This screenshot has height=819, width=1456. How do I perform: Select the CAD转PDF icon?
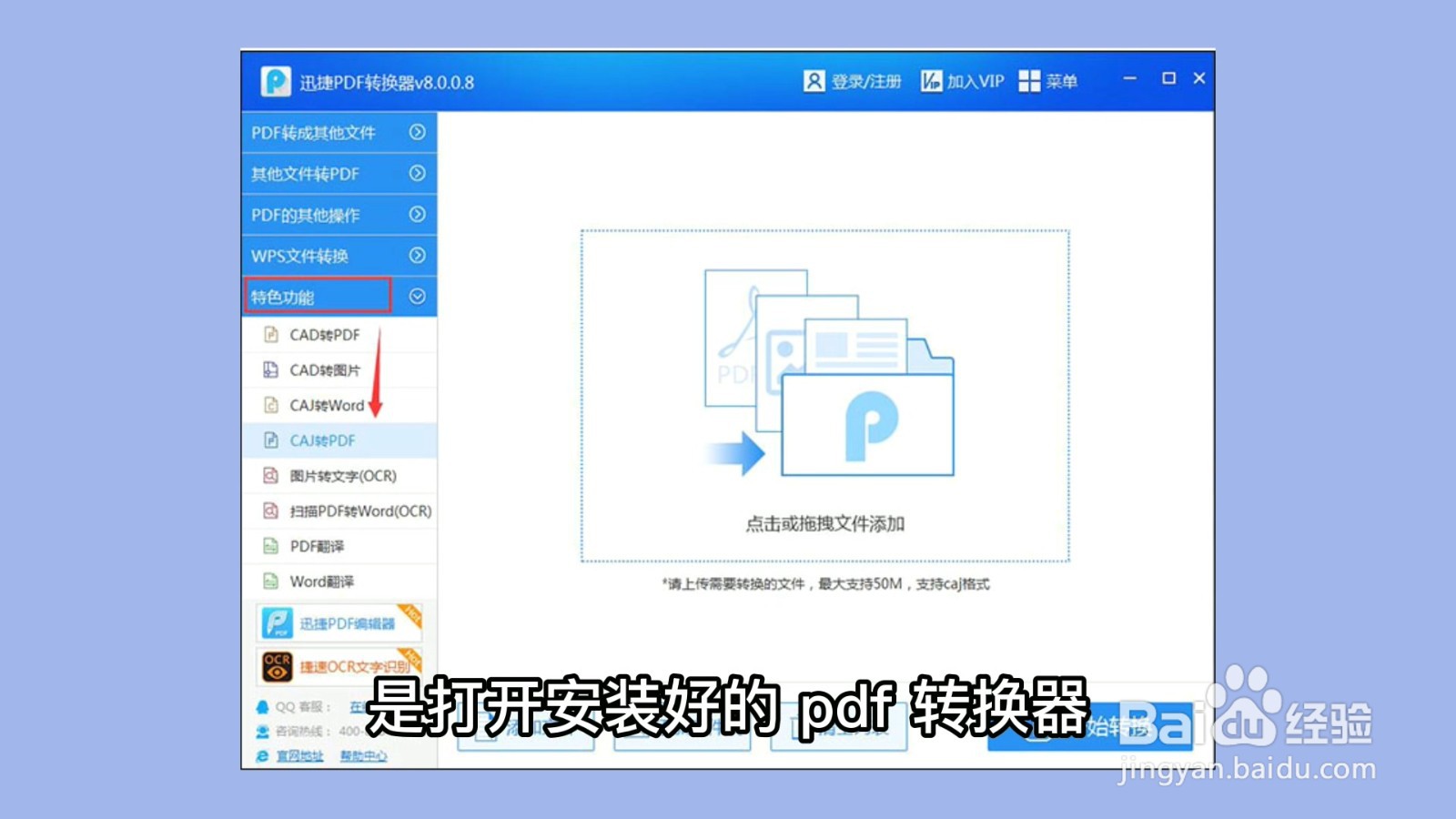pos(269,335)
